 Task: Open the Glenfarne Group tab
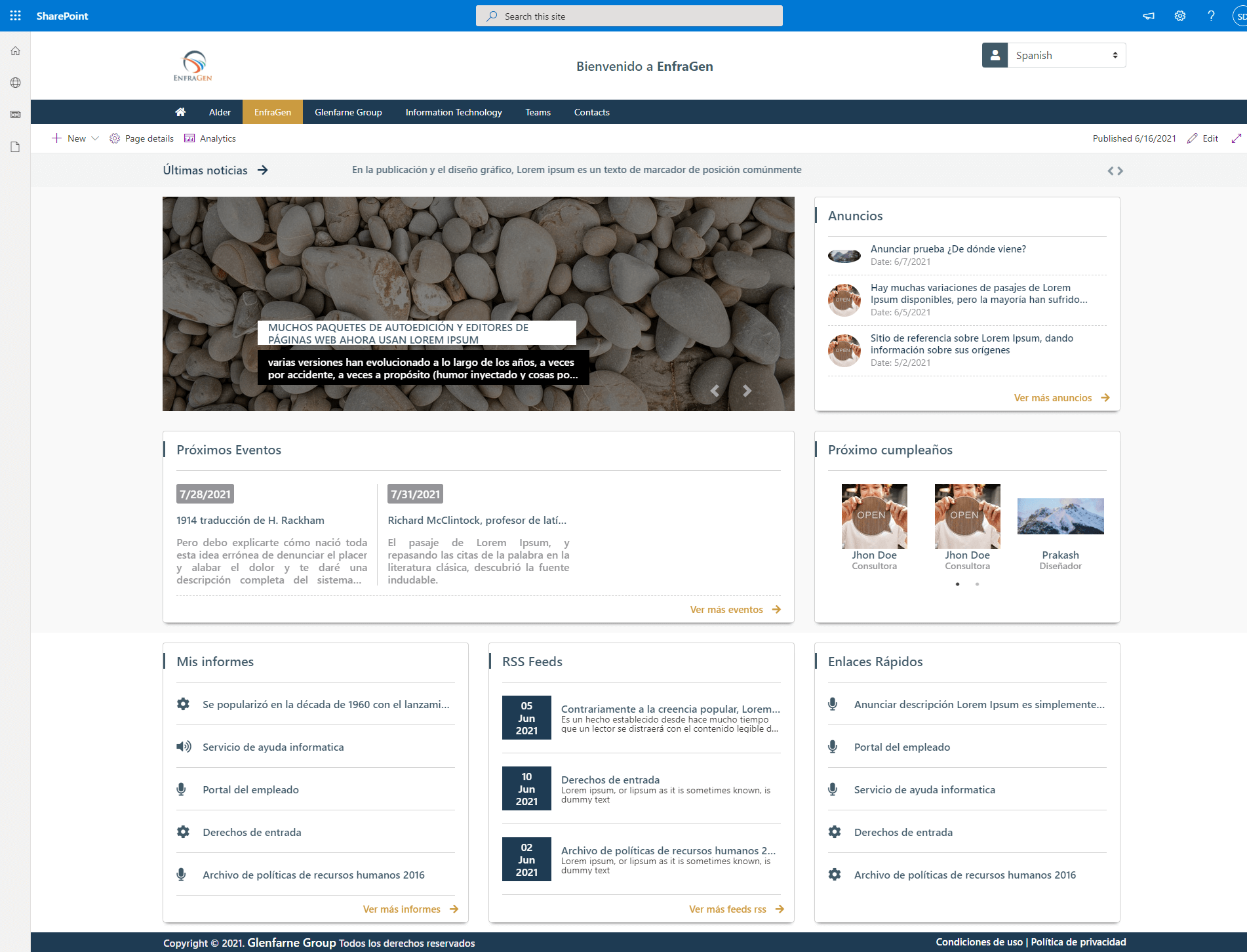pyautogui.click(x=348, y=112)
